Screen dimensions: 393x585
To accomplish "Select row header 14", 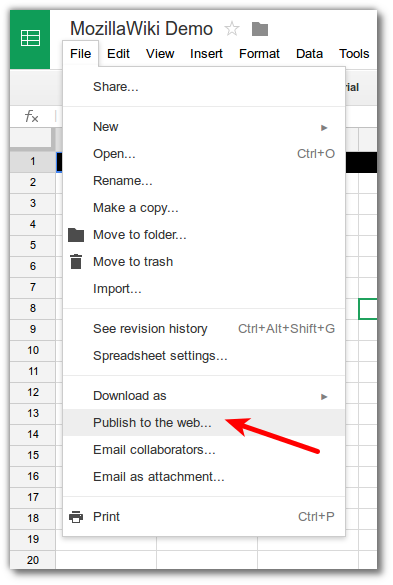I will (x=33, y=434).
